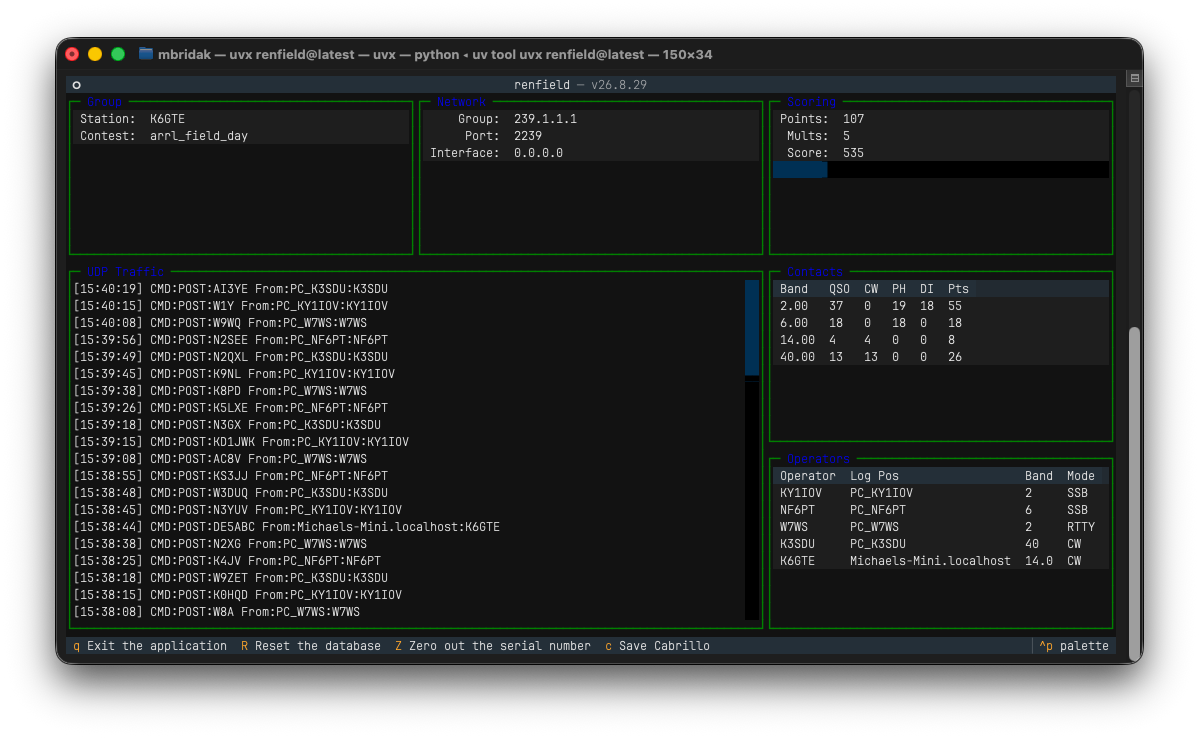
Task: Click R Reset the database in the footer
Action: pos(310,645)
